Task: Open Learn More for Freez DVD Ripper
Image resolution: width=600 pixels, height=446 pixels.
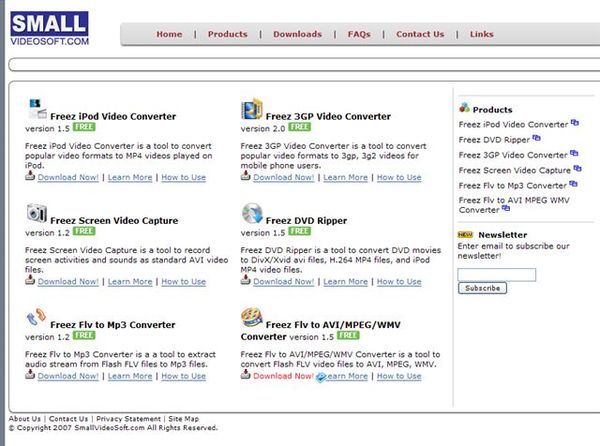Action: (345, 282)
